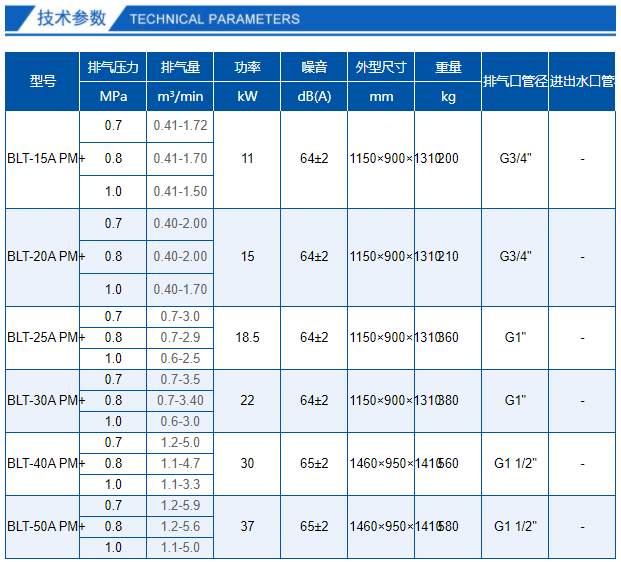This screenshot has width=621, height=562.
Task: Click the G1 1/2" pipe size for BLT-50A
Action: coord(515,526)
